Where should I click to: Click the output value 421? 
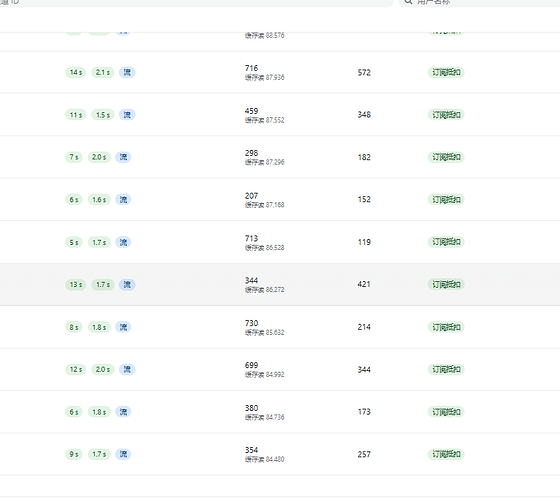364,284
